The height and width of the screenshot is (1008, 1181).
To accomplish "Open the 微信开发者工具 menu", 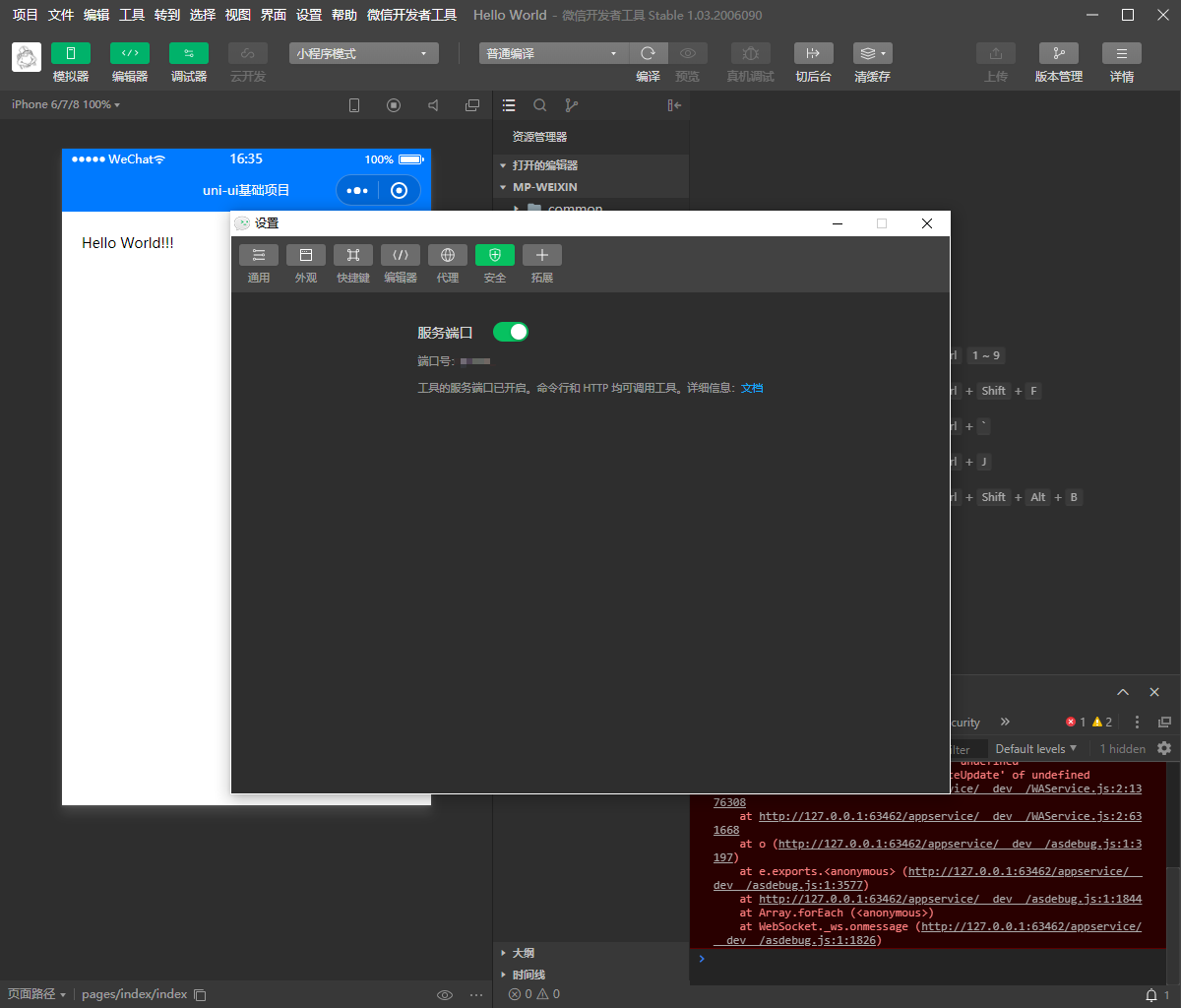I will (411, 15).
